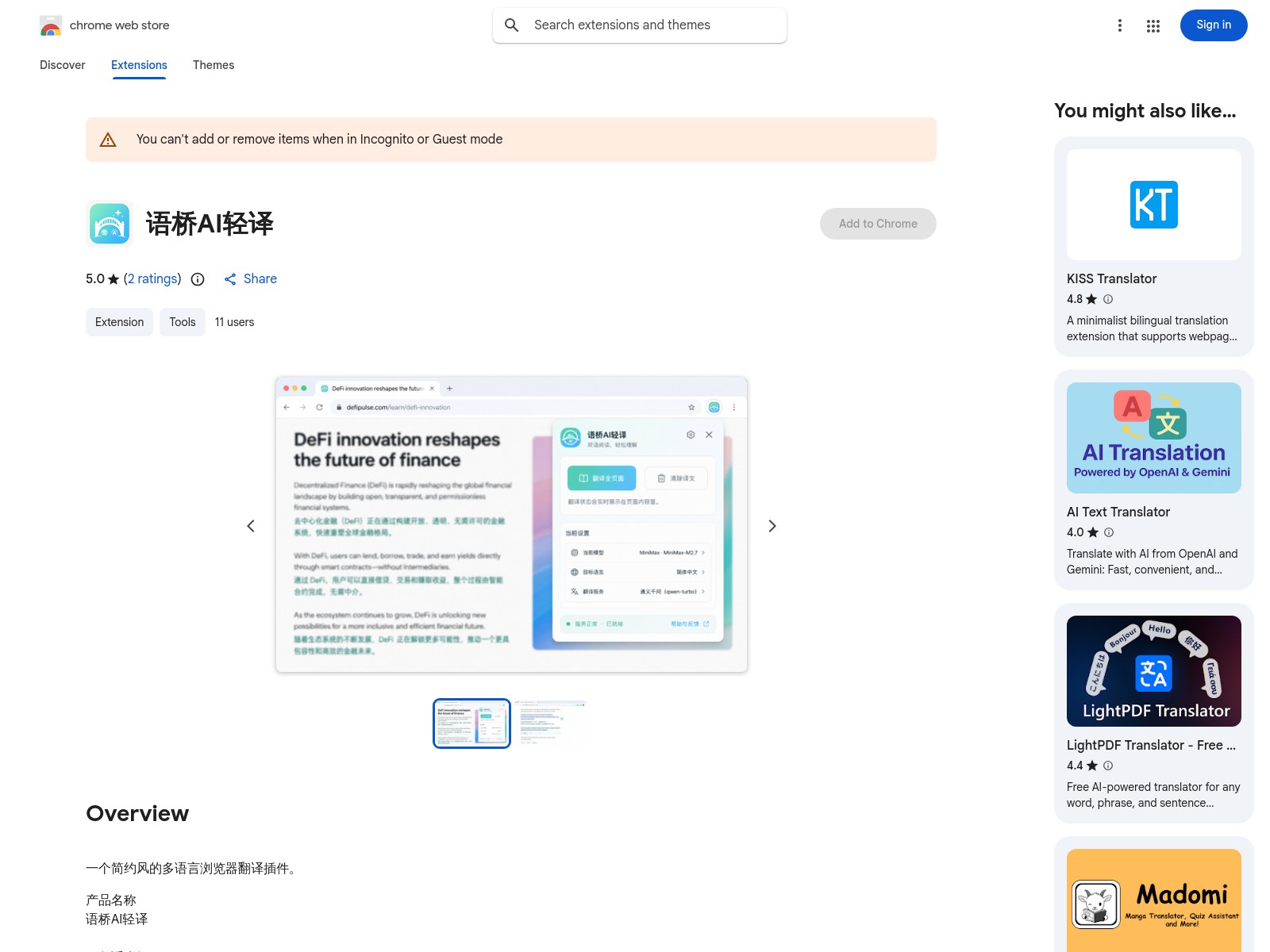Click the Sign in button
1270x952 pixels.
1214,25
